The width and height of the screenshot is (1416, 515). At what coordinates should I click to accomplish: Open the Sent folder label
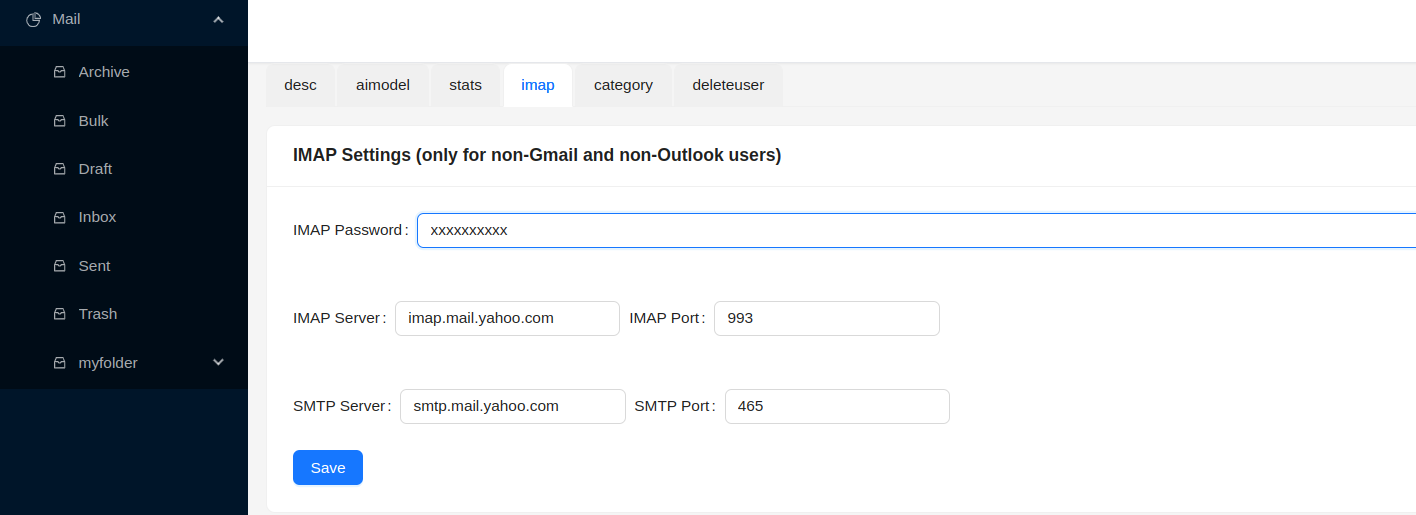click(95, 266)
